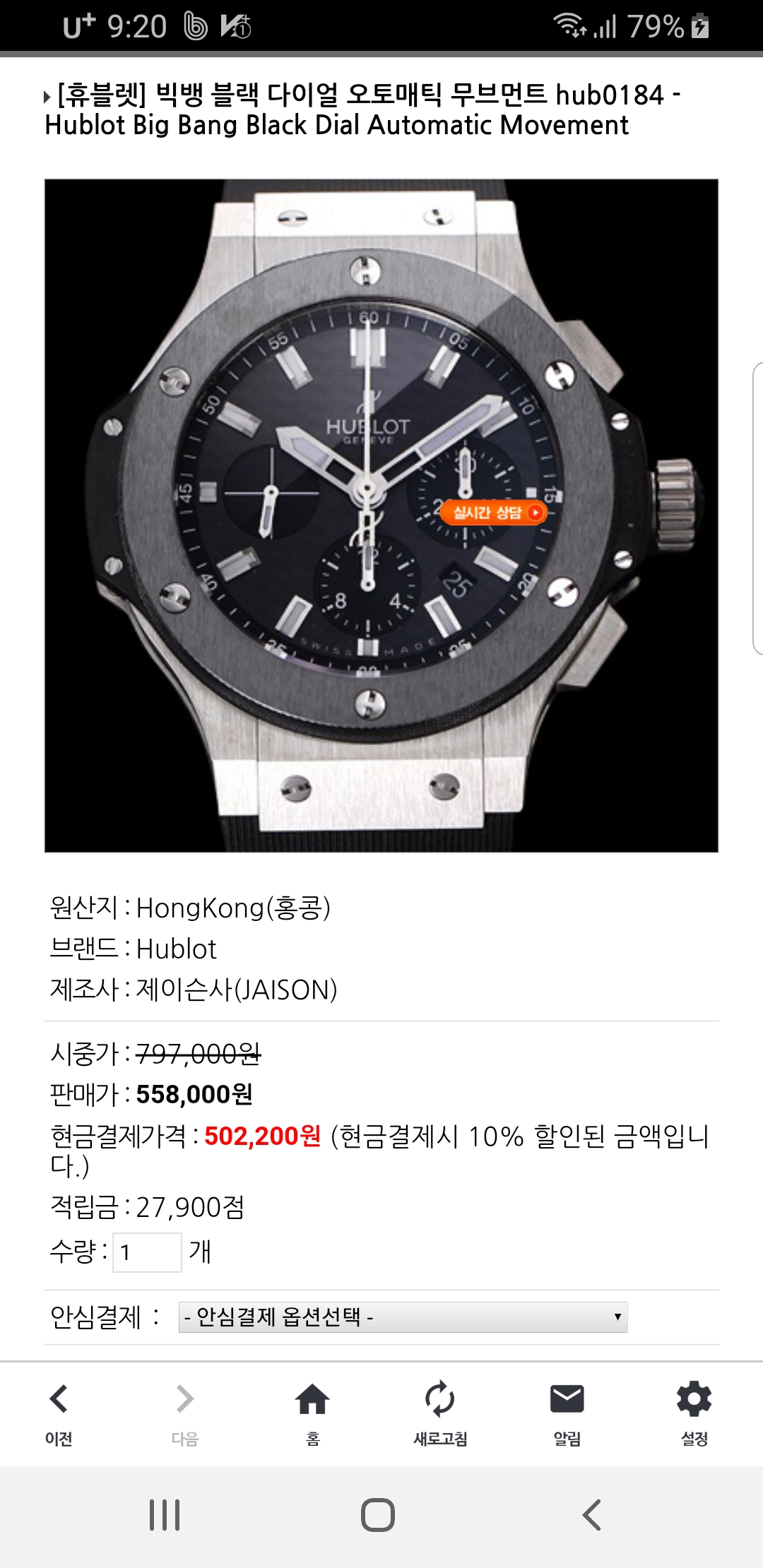
Task: Tap the 558,000원 sale price text
Action: (194, 1094)
